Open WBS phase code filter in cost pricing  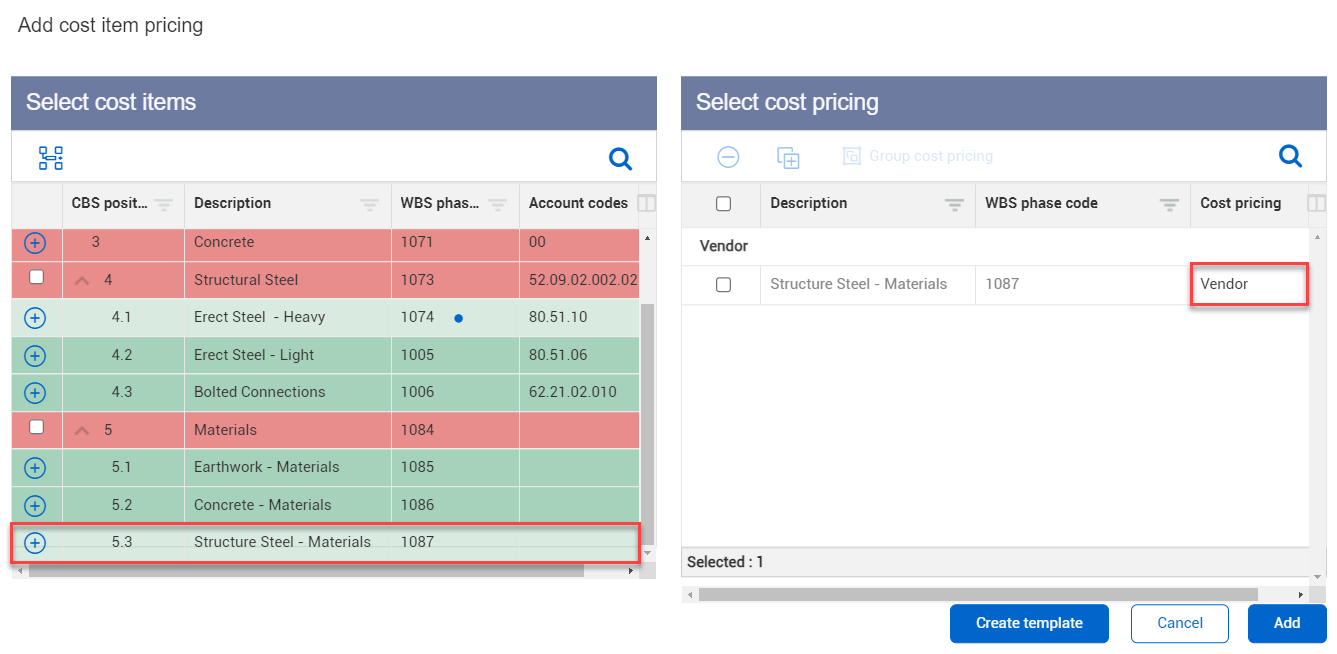point(1168,205)
